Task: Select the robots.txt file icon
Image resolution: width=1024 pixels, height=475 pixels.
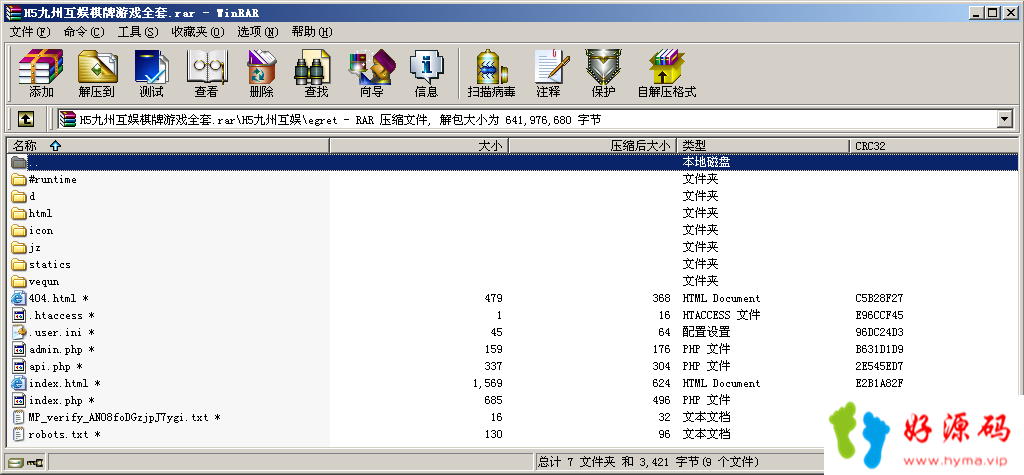Action: point(18,434)
